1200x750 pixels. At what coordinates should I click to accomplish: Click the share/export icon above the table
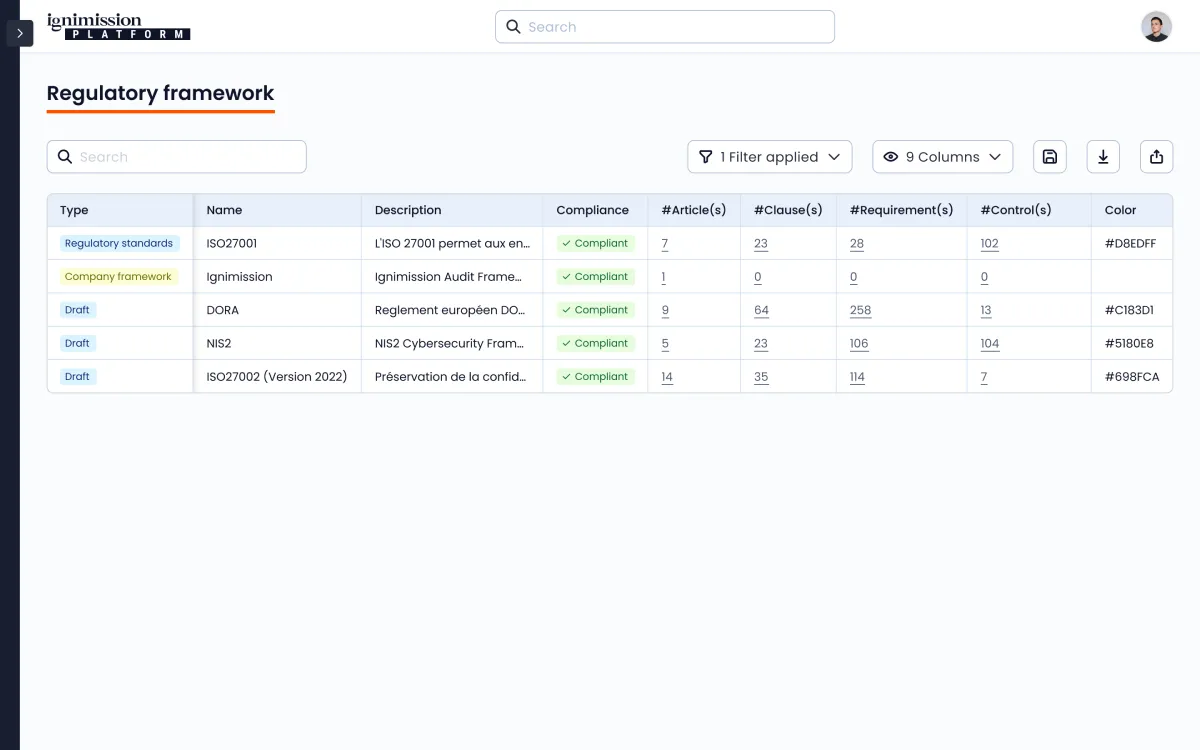(1156, 157)
